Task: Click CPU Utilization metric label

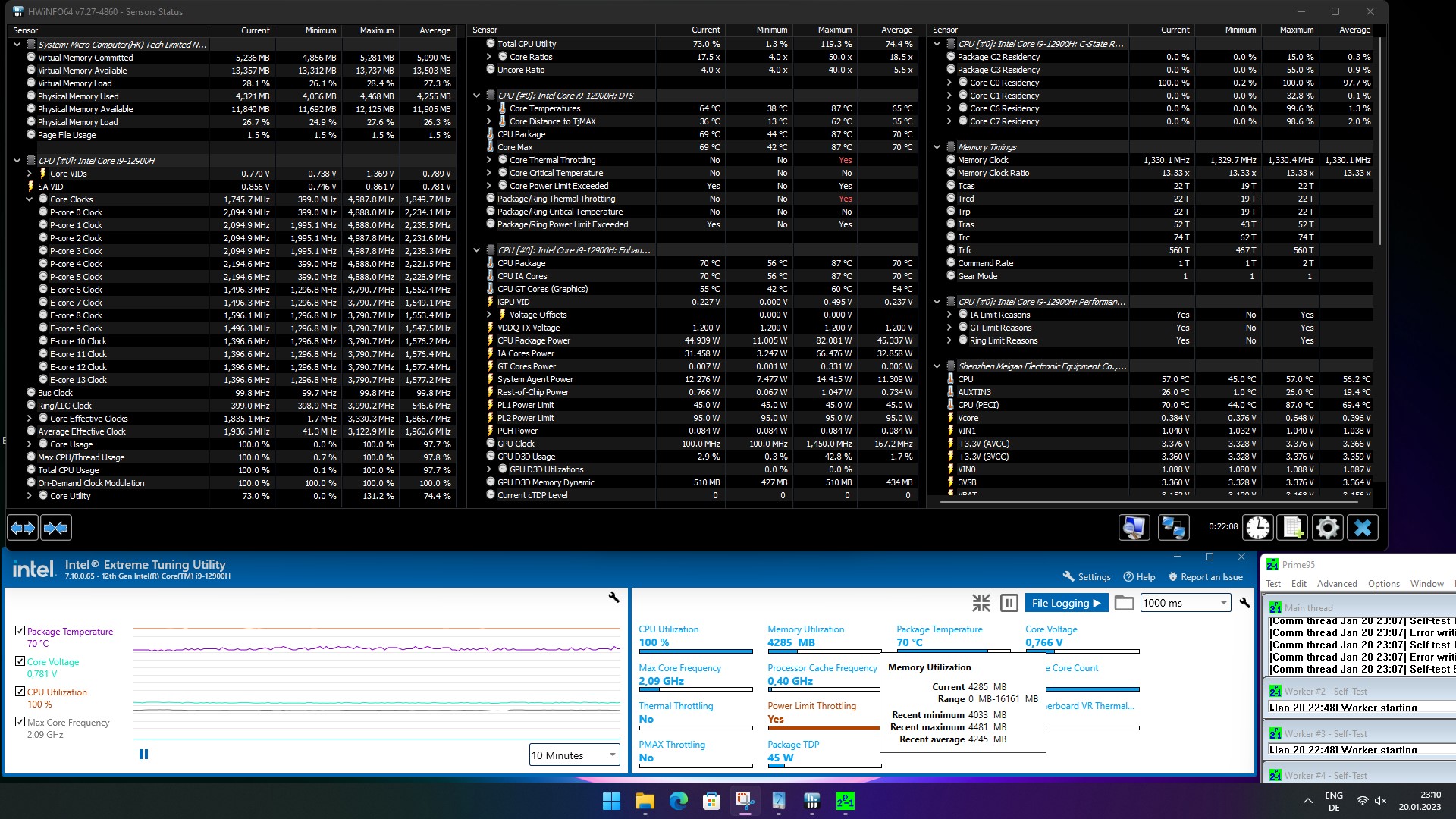Action: click(668, 629)
